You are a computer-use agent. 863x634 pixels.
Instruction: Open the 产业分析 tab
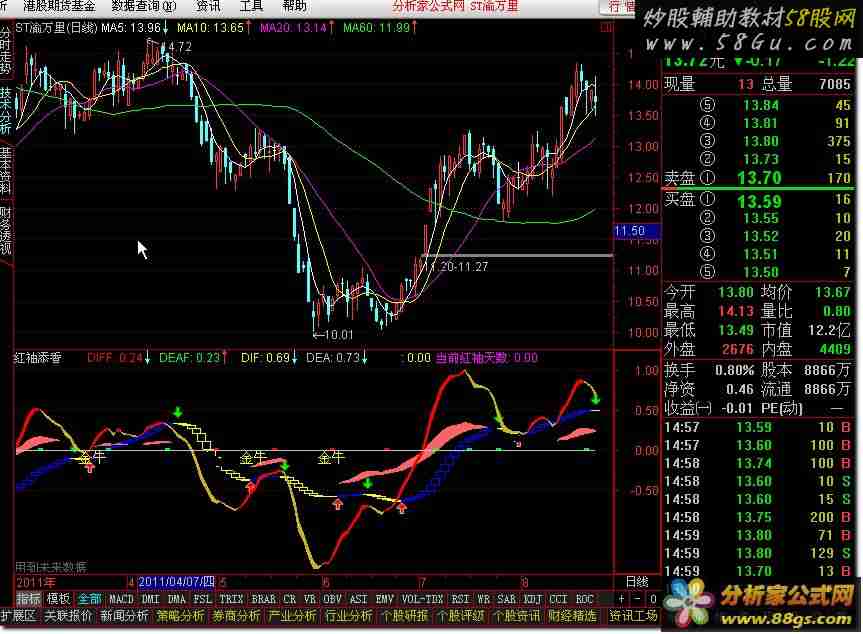click(293, 616)
